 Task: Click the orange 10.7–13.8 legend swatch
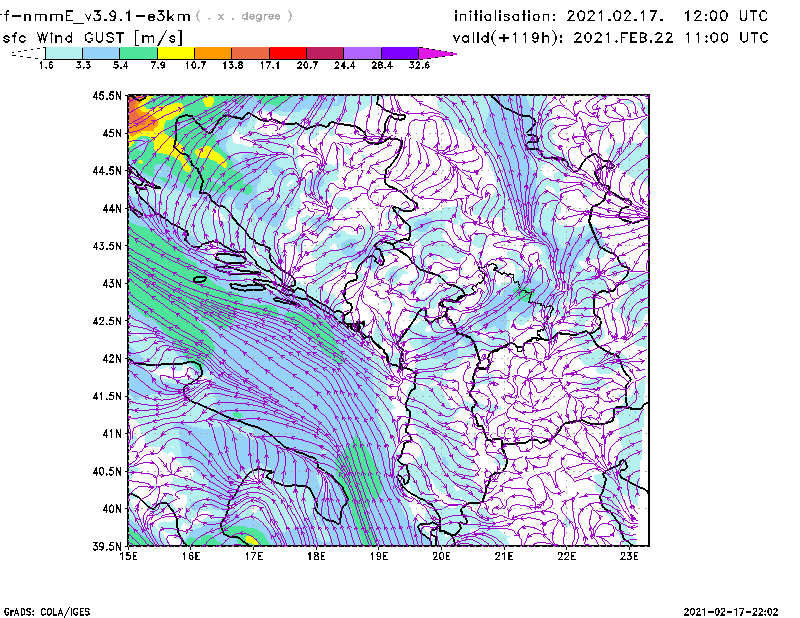[x=213, y=53]
